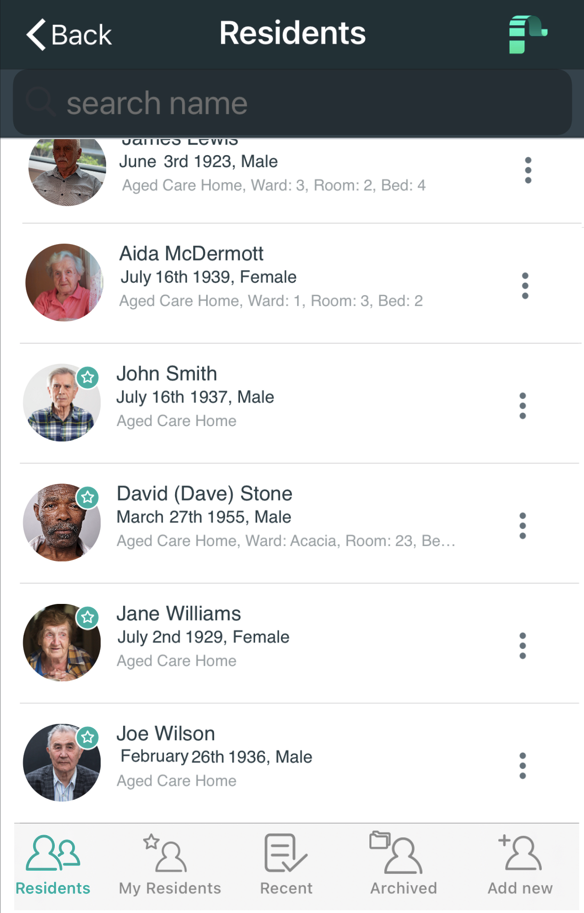Open more options for James Lewis
Screen dimensions: 584x913
pos(528,170)
